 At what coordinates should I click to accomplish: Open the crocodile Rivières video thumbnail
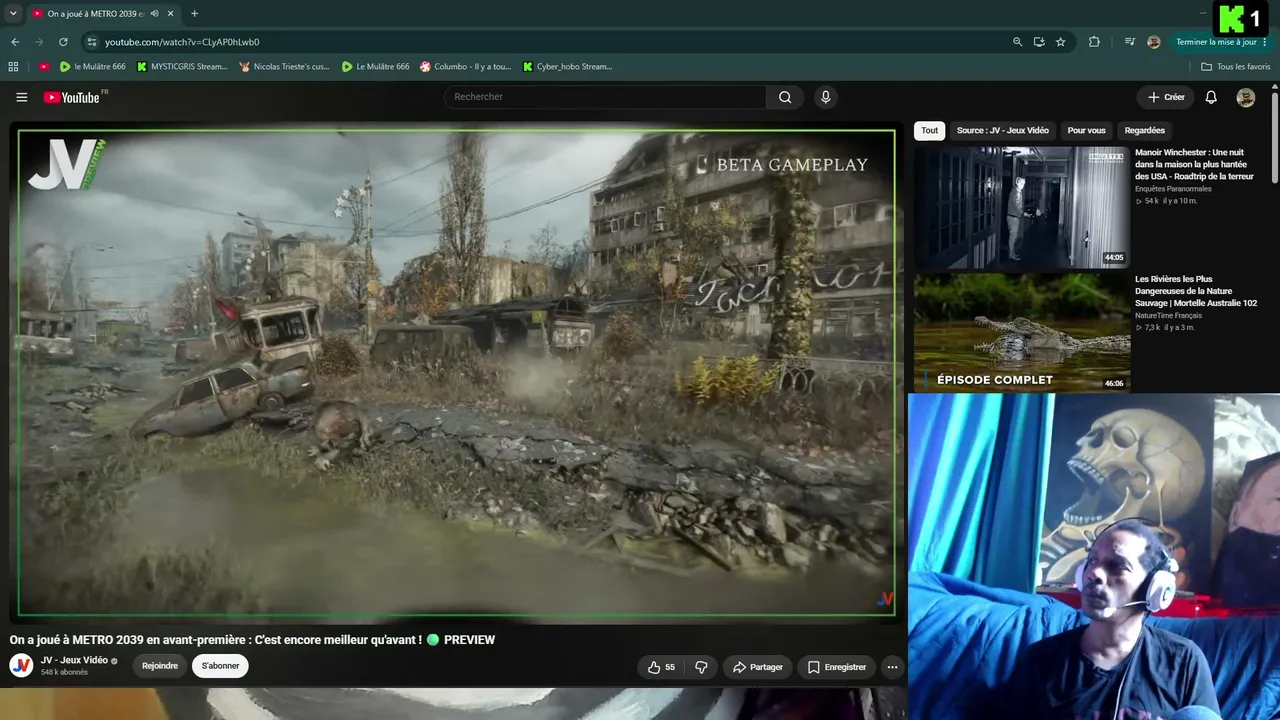click(x=1021, y=333)
